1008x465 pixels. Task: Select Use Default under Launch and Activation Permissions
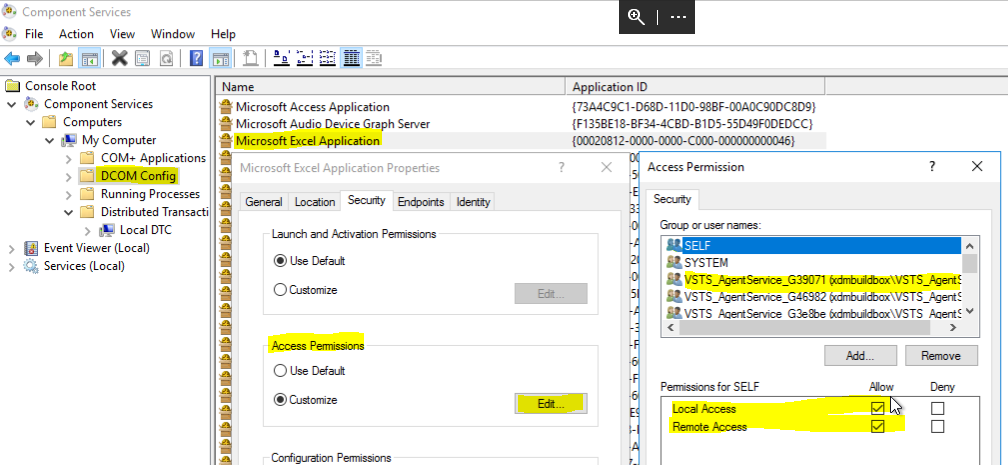pos(280,261)
